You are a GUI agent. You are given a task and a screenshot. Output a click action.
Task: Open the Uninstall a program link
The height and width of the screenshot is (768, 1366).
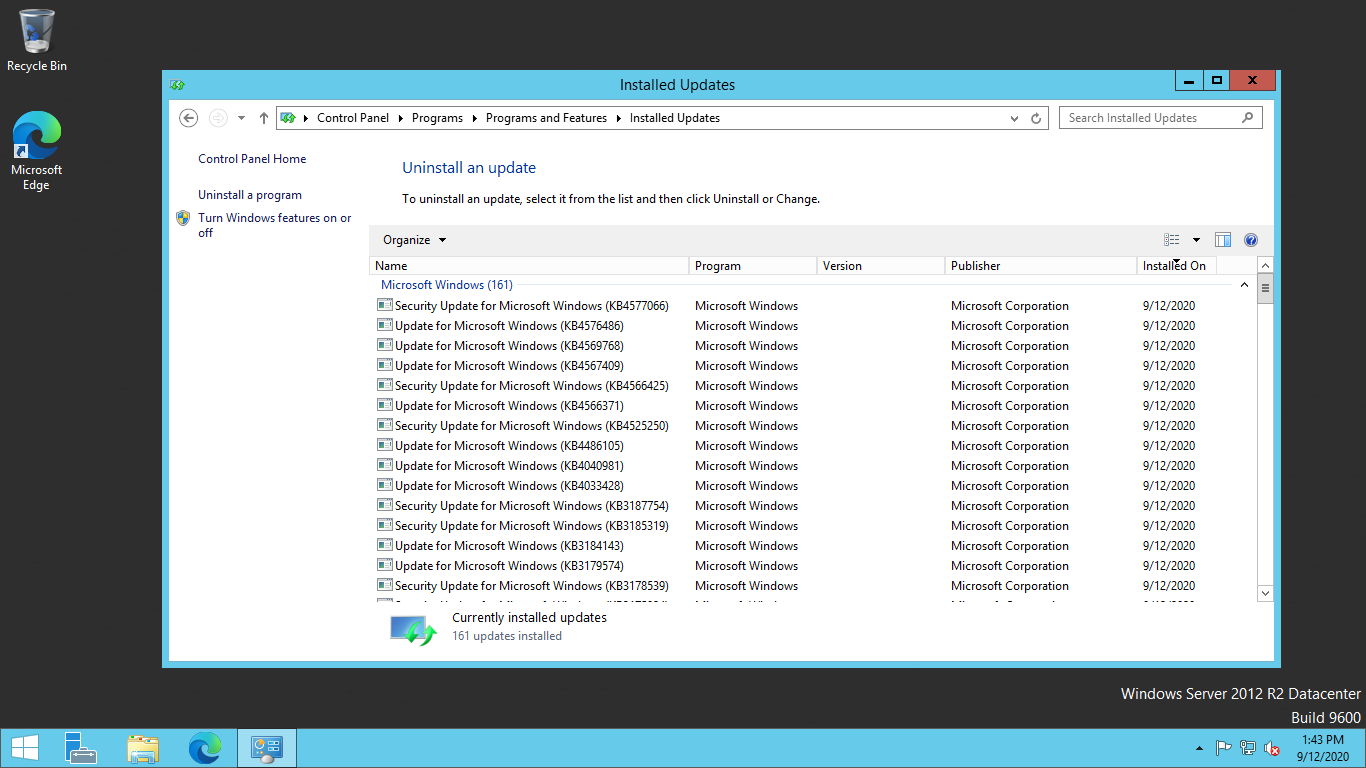coord(250,195)
